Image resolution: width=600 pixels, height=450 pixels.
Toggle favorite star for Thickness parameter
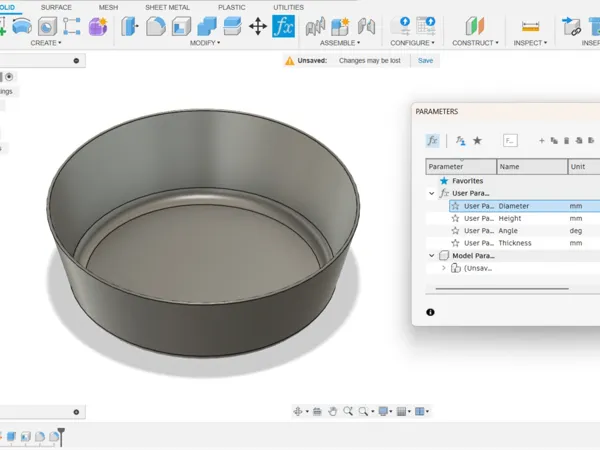tap(455, 243)
